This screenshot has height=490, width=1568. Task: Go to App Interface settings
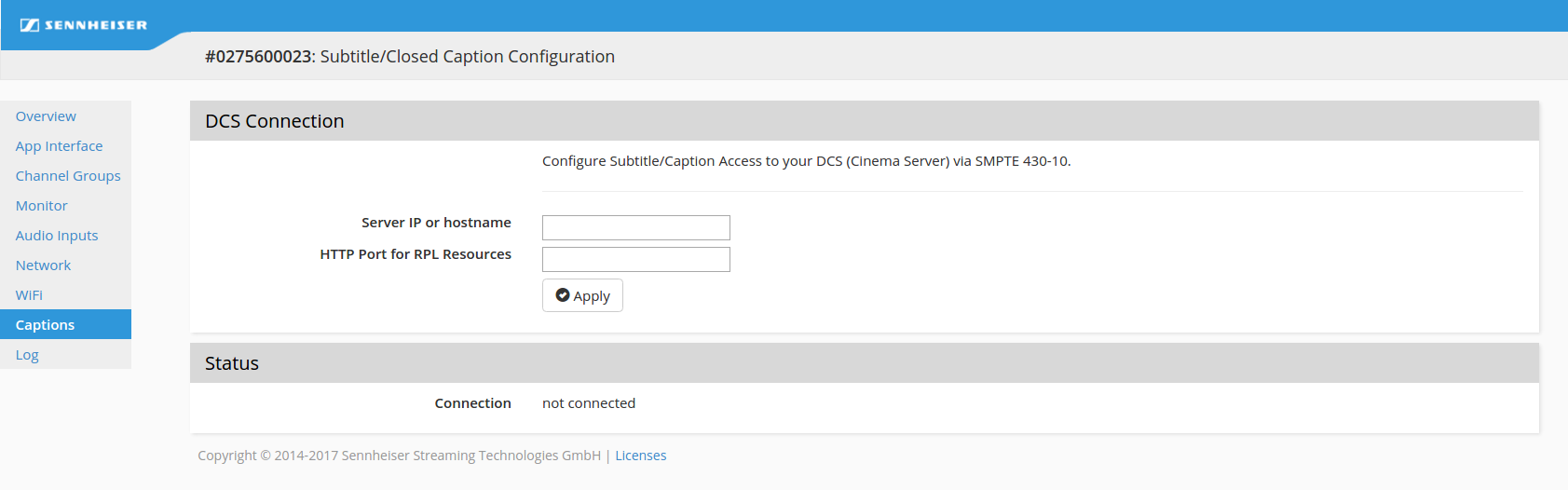59,146
